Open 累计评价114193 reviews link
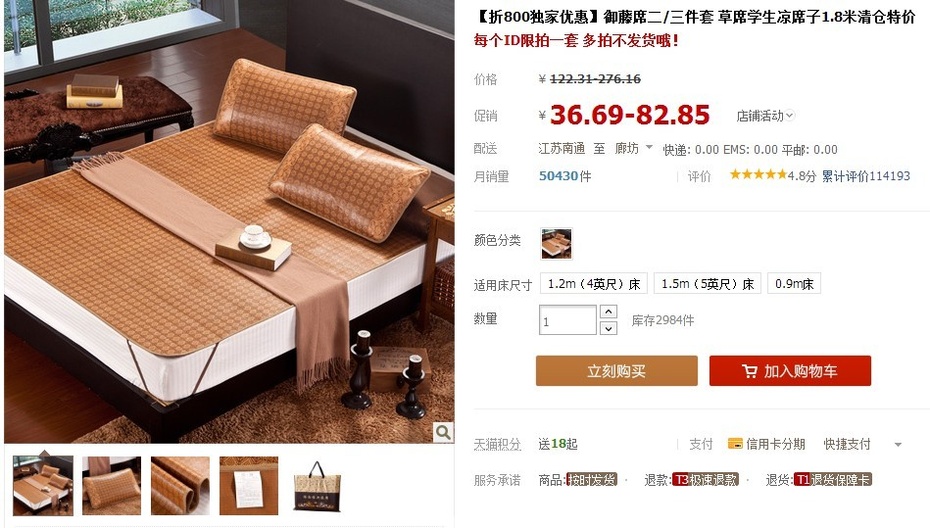The width and height of the screenshot is (930, 528). [x=865, y=176]
